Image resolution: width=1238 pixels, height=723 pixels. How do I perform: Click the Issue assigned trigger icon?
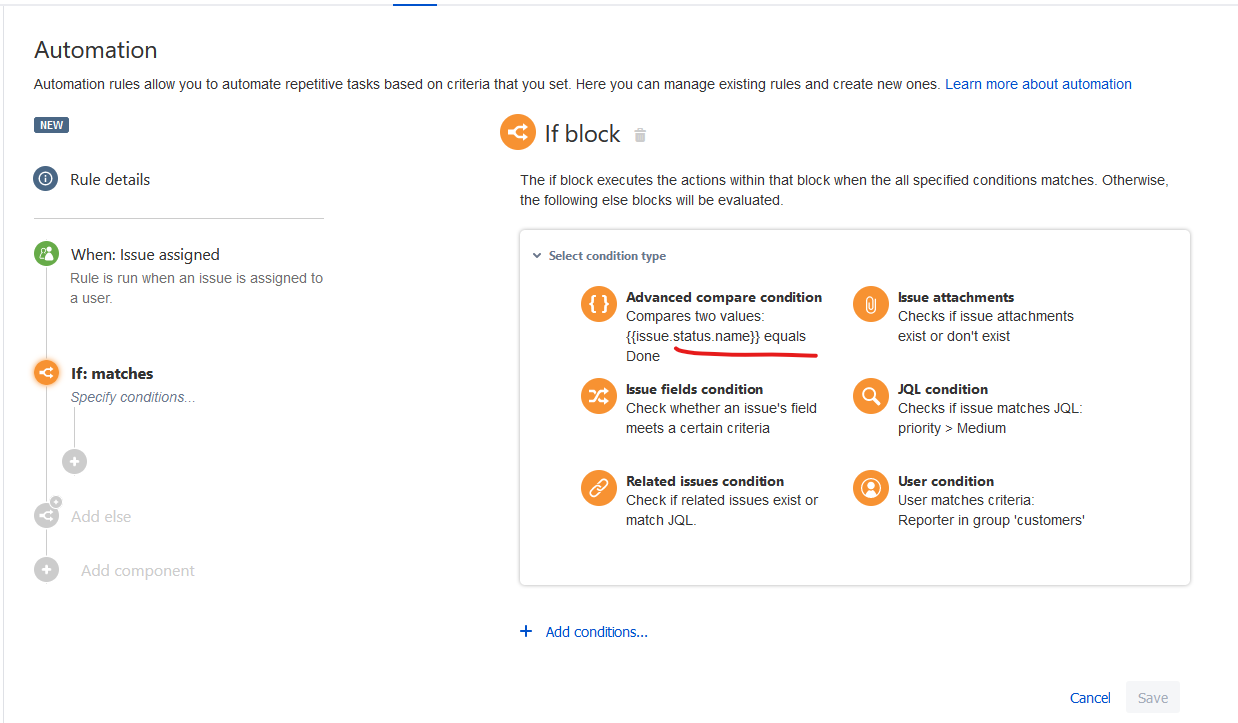tap(45, 254)
